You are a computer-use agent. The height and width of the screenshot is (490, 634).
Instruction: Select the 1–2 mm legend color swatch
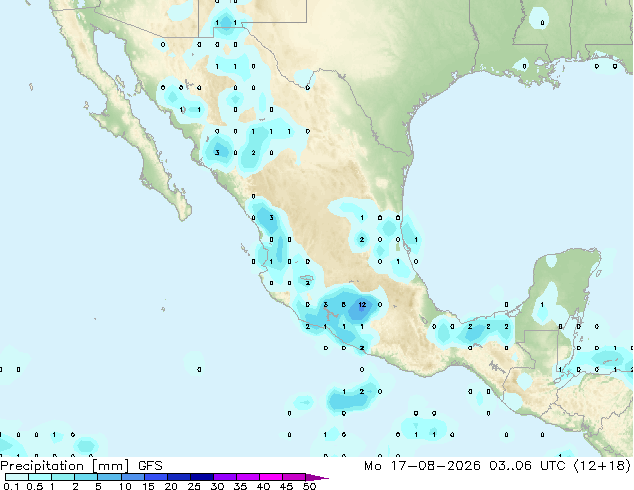pos(63,477)
